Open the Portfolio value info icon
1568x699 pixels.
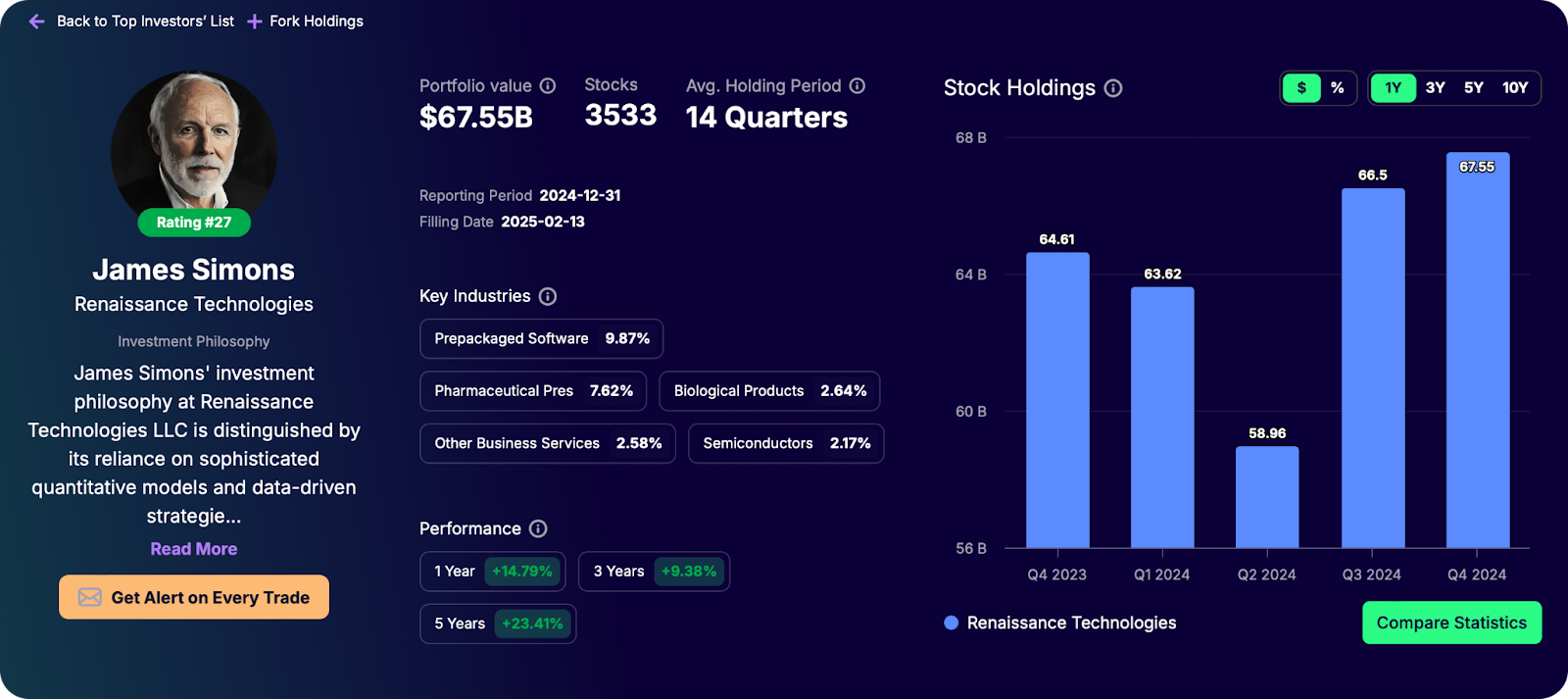(x=548, y=86)
